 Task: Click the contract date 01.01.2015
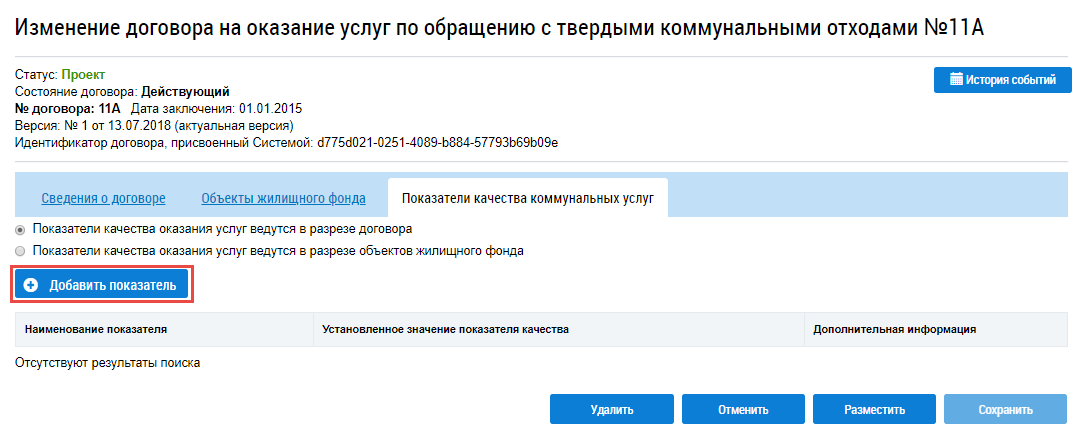270,108
